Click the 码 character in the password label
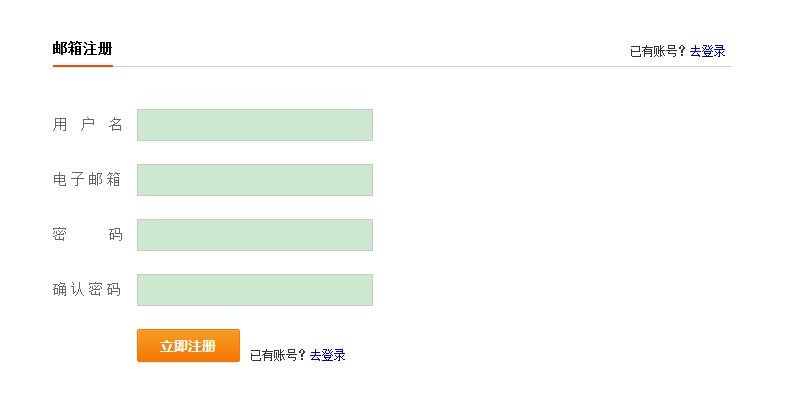The width and height of the screenshot is (796, 418). pyautogui.click(x=116, y=235)
